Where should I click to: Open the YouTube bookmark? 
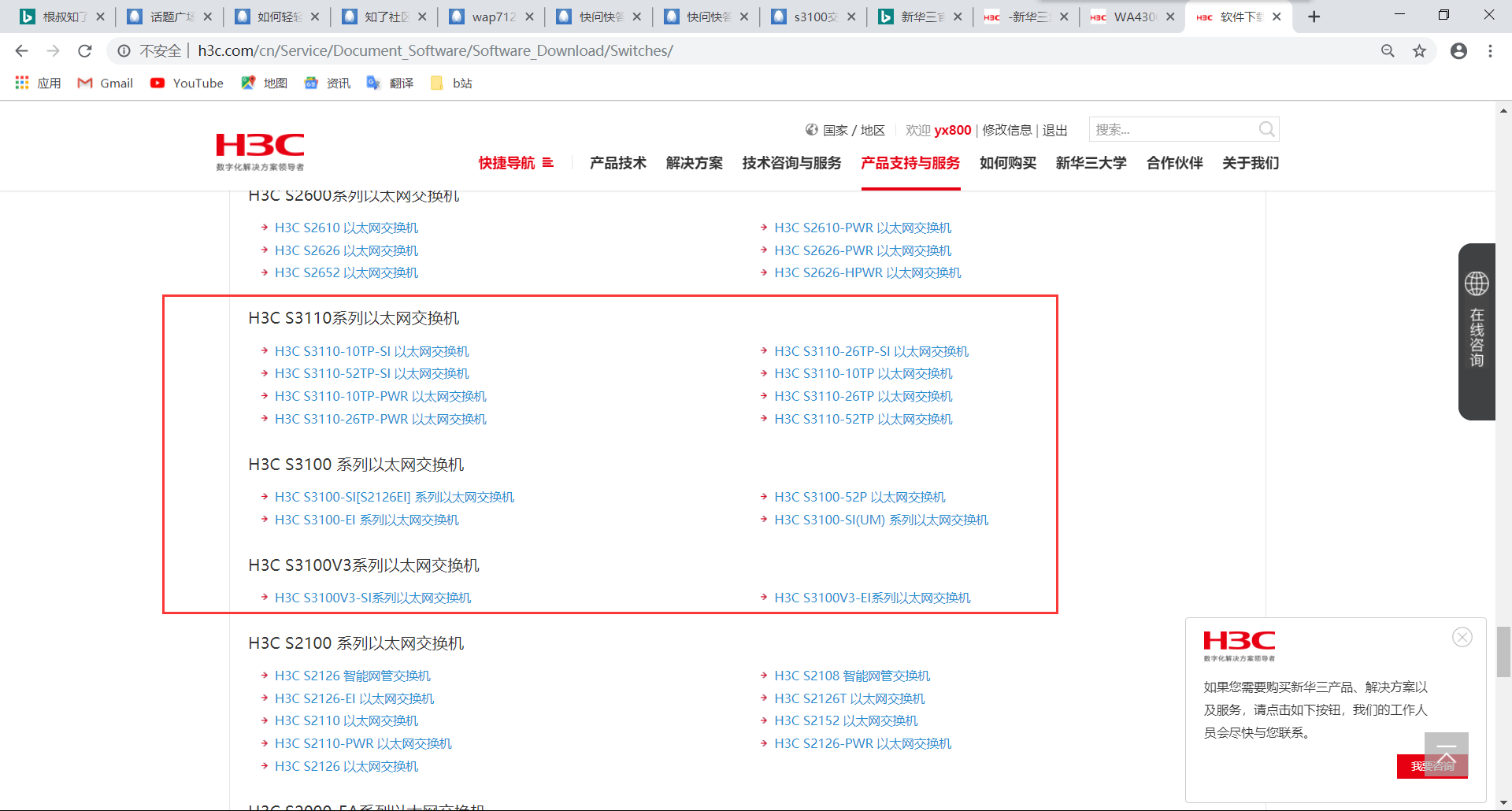187,83
